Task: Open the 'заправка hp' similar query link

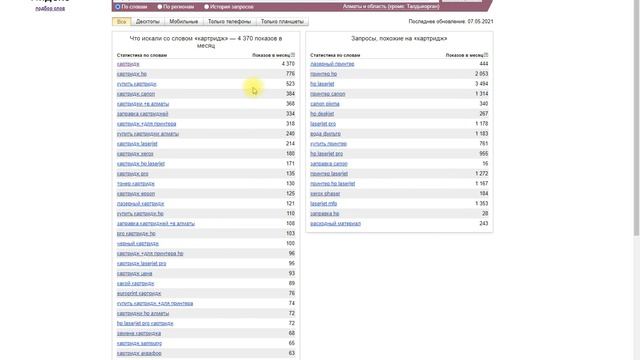Action: click(x=324, y=213)
